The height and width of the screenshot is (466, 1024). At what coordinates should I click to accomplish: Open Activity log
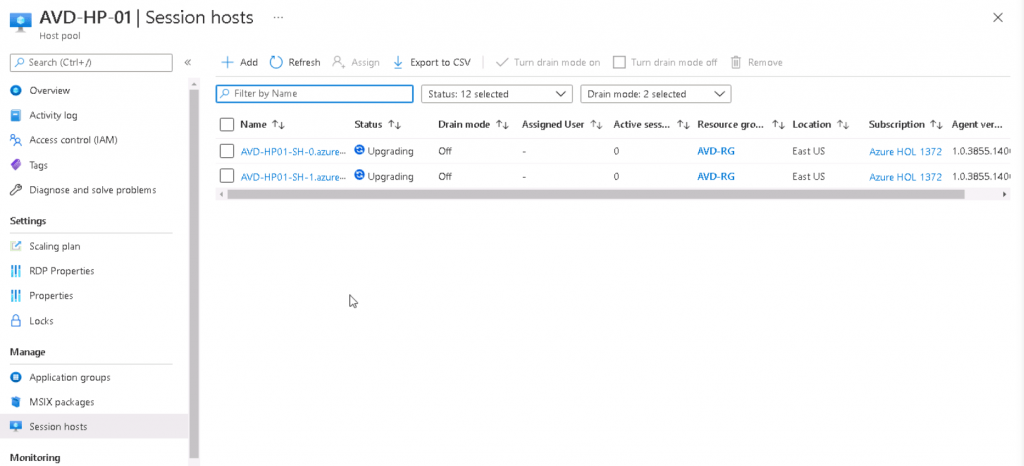(54, 116)
